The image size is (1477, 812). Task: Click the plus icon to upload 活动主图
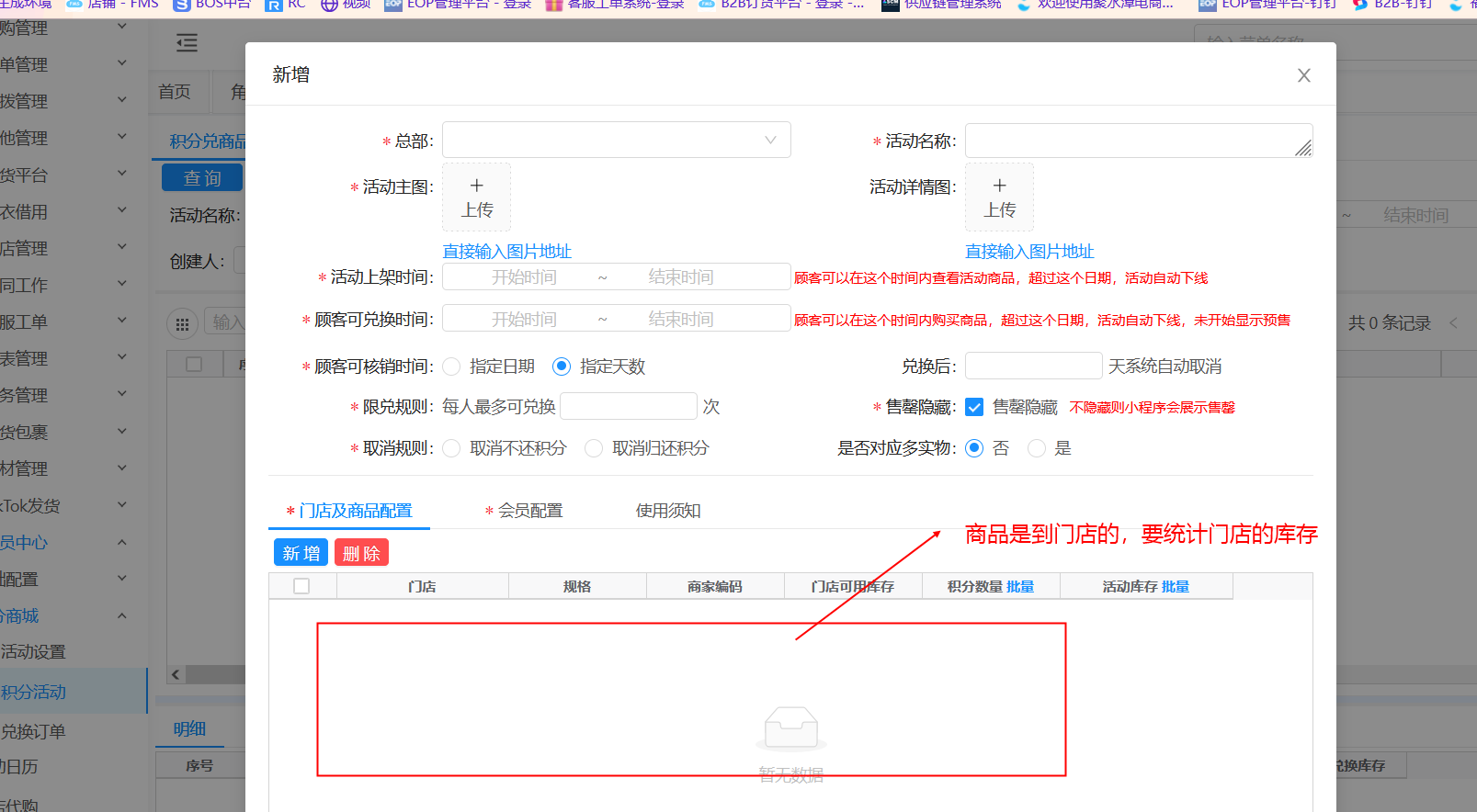pos(476,187)
